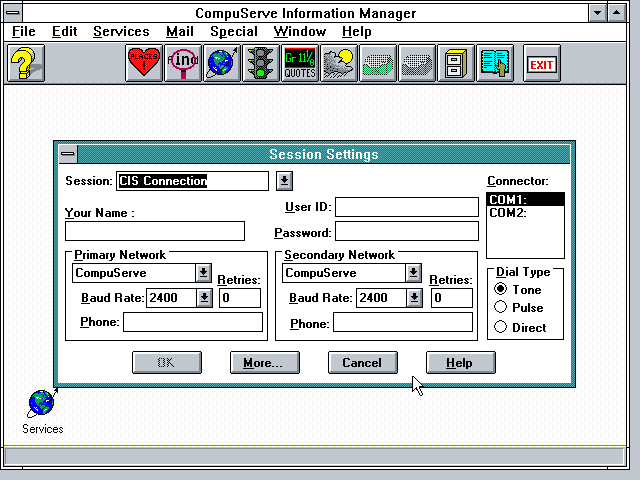This screenshot has height=480, width=640.
Task: Open the Services menu
Action: [x=121, y=31]
